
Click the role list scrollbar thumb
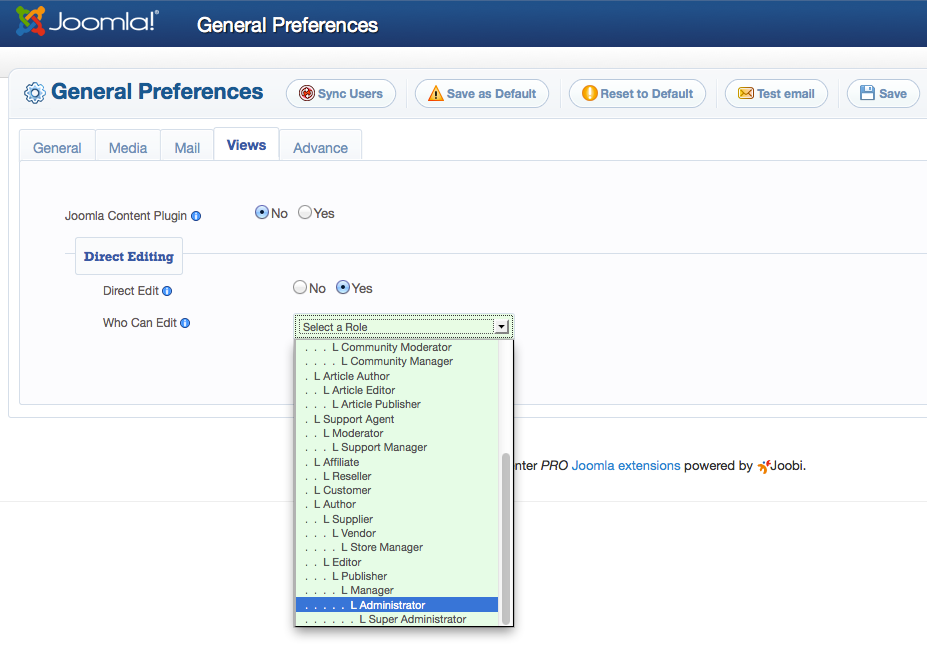[x=505, y=536]
